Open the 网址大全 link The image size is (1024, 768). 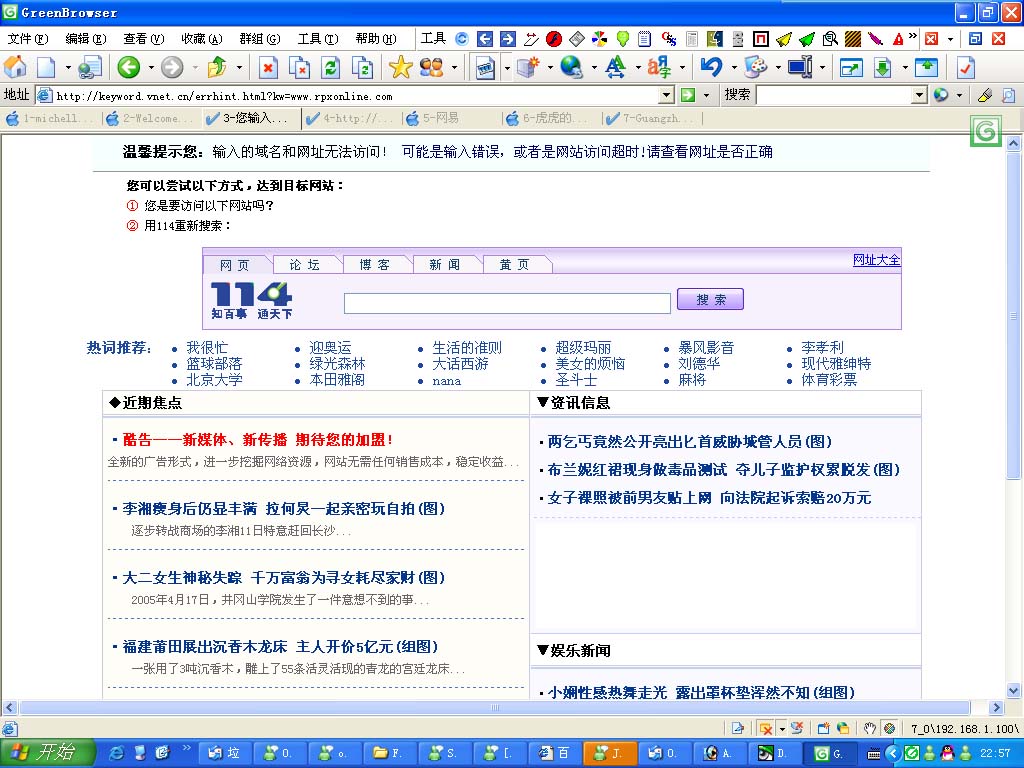click(x=876, y=260)
